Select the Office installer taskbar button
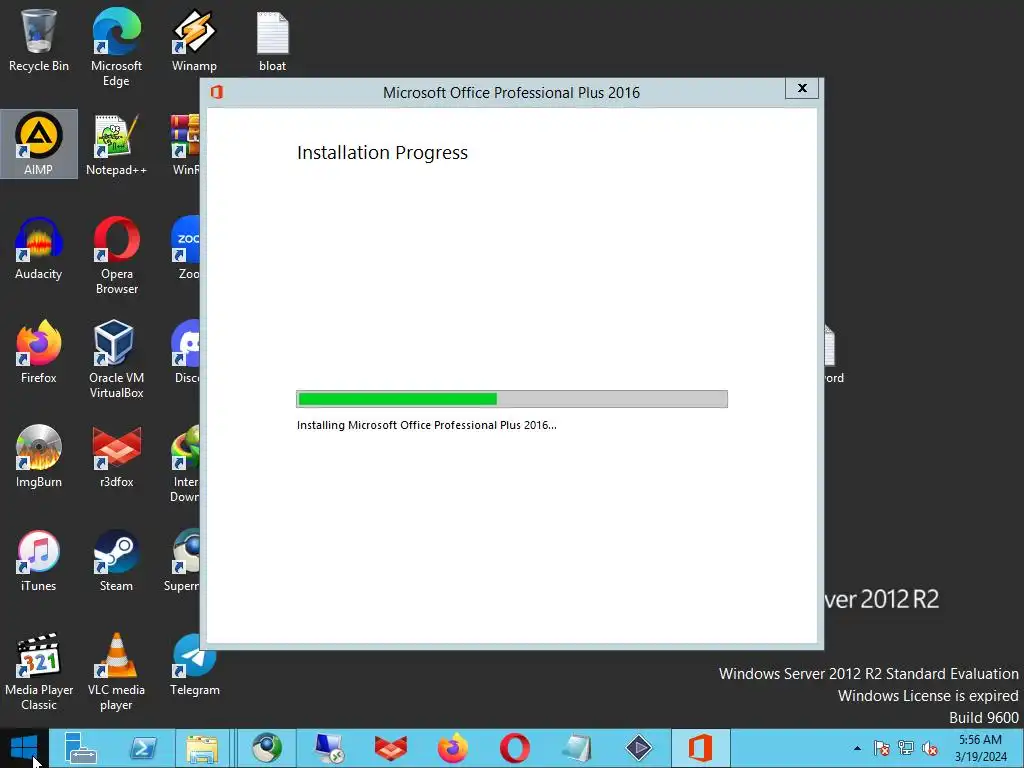 tap(700, 748)
